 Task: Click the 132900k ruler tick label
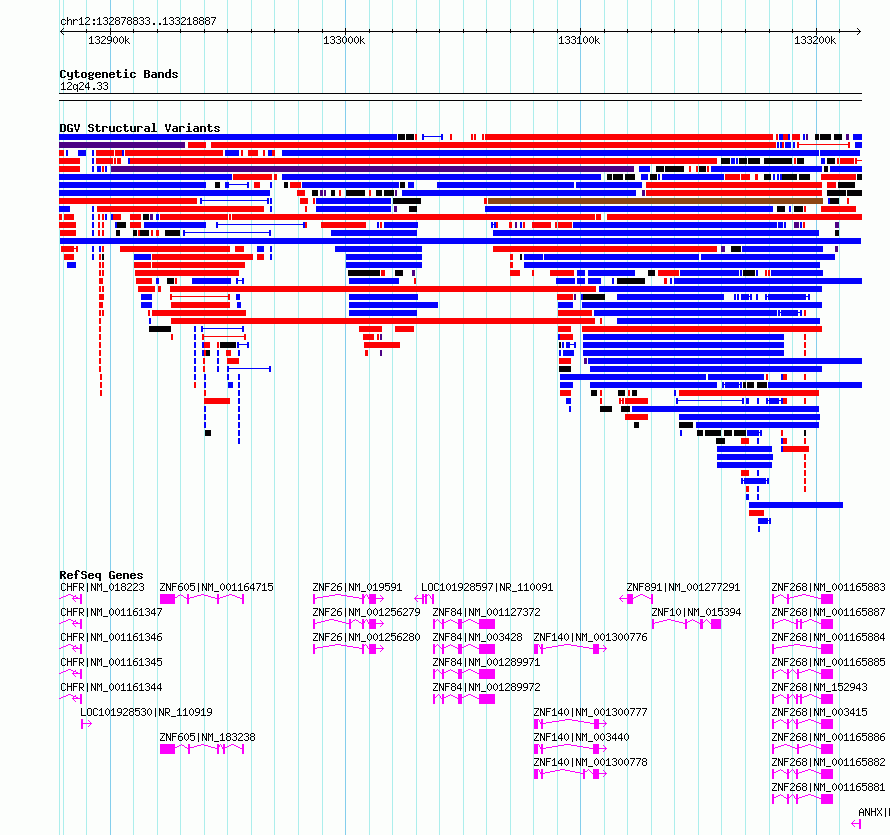pos(109,40)
